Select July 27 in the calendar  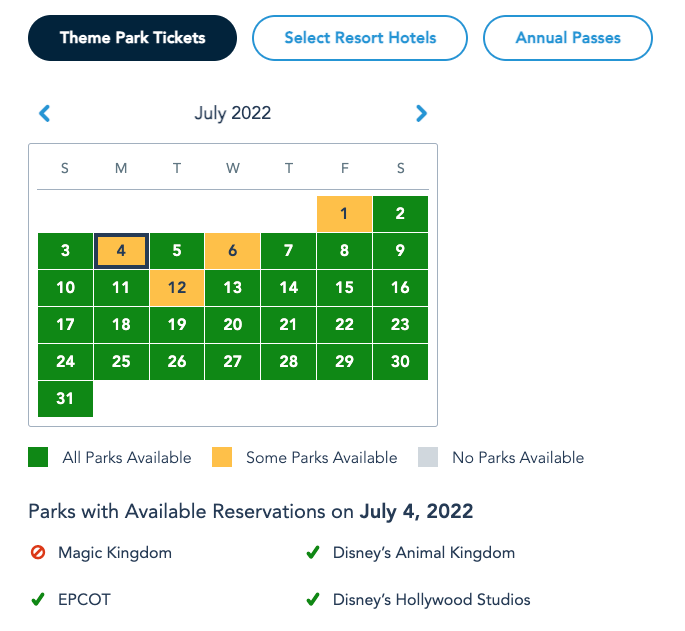(232, 362)
